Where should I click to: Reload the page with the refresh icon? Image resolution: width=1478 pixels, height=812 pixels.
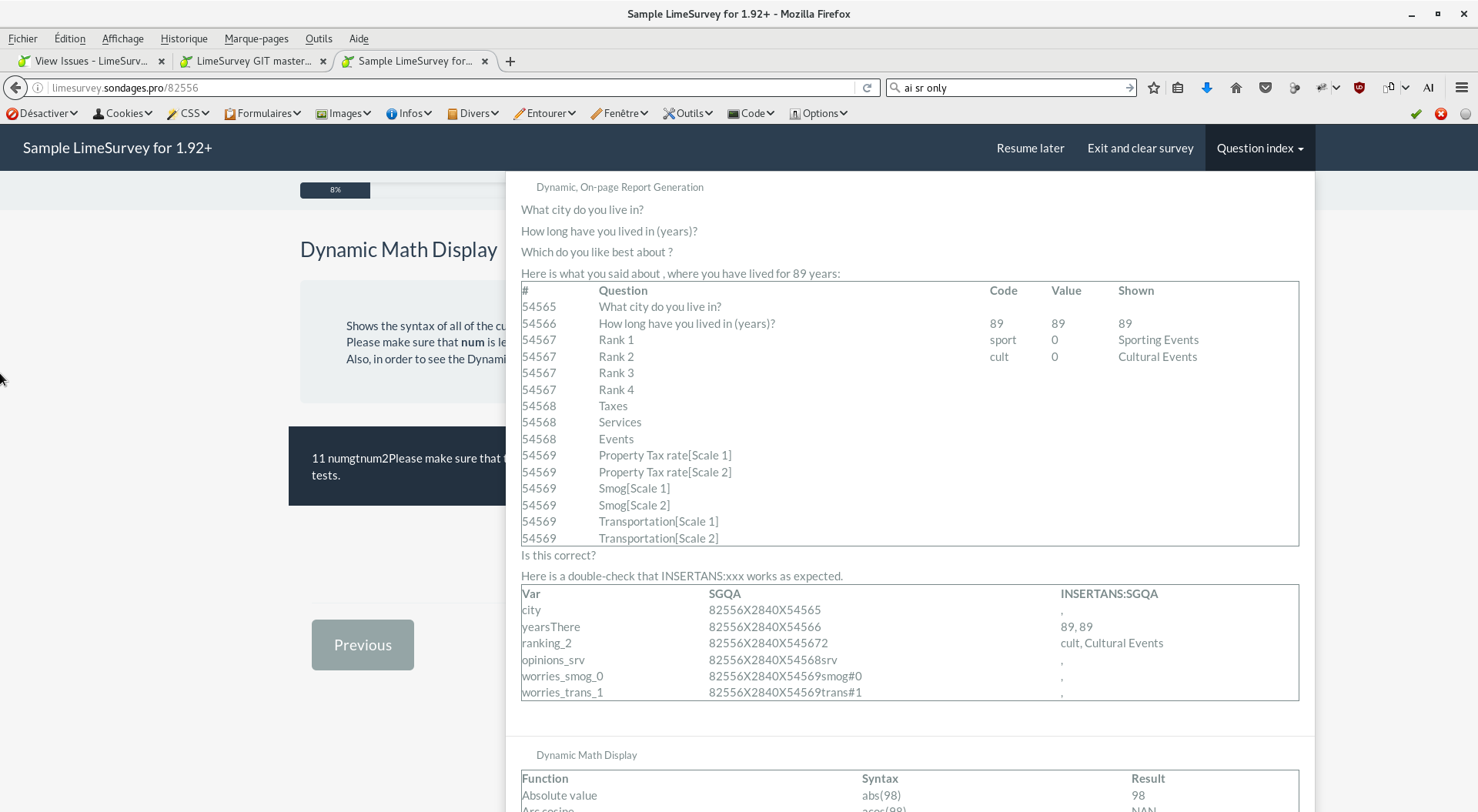click(x=867, y=88)
